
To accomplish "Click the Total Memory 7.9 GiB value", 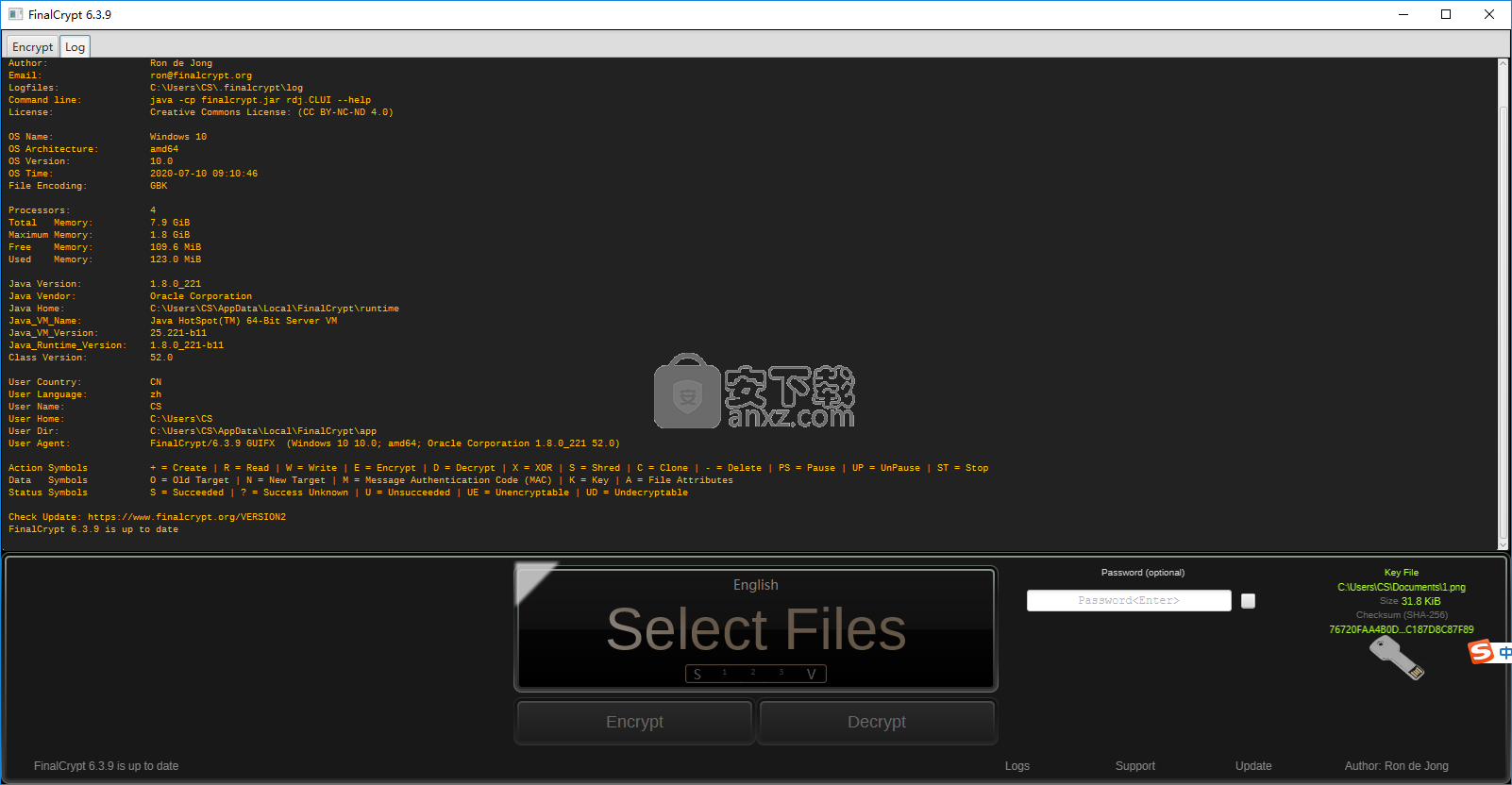I will [x=170, y=223].
